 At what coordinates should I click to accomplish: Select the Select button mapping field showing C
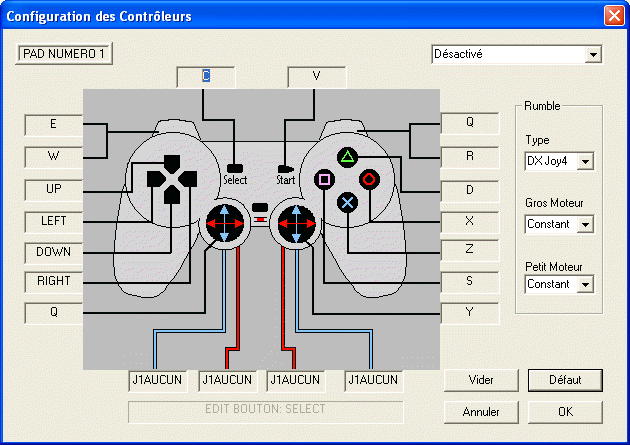[x=206, y=76]
